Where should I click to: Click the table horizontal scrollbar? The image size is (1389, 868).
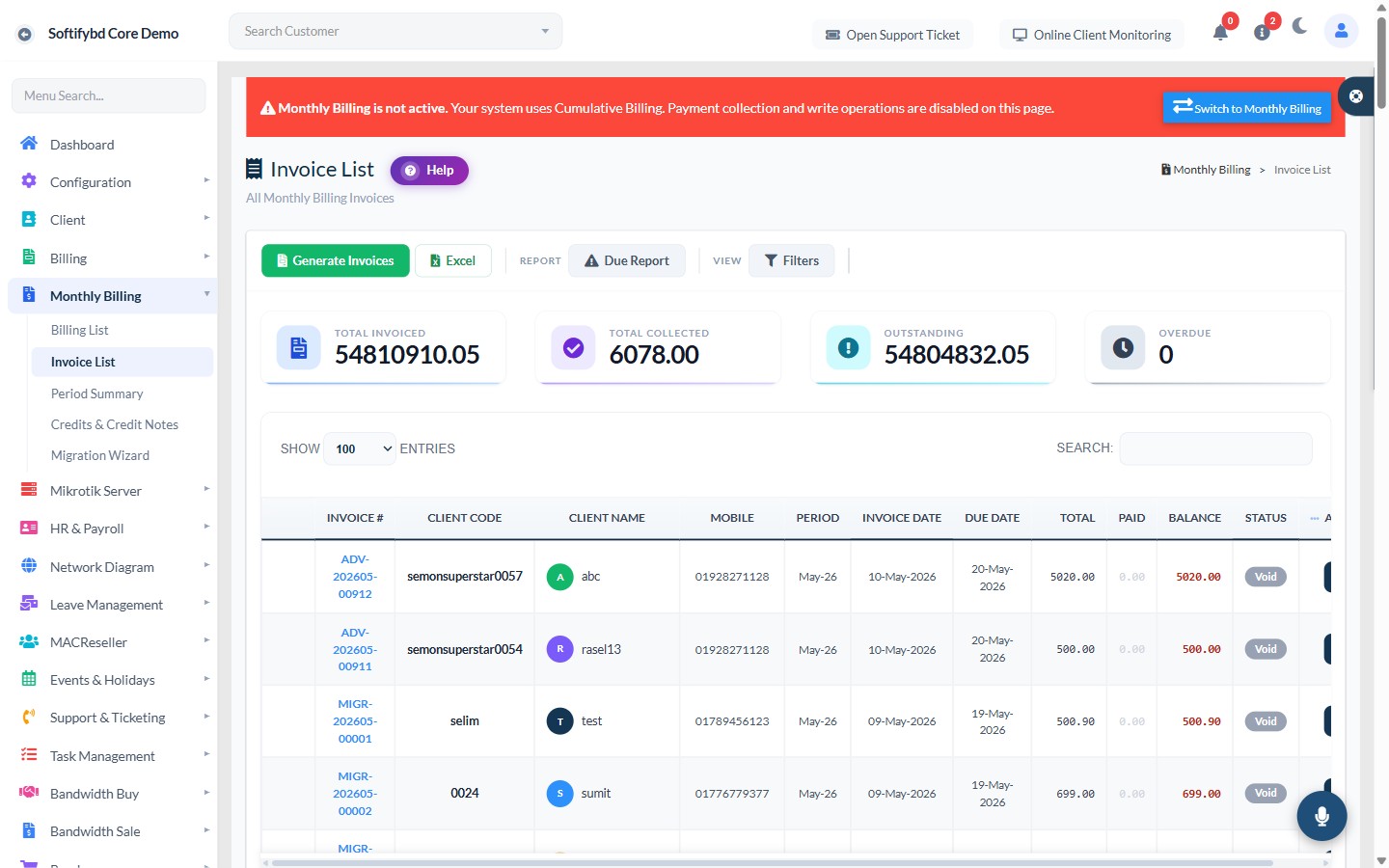tap(772, 862)
